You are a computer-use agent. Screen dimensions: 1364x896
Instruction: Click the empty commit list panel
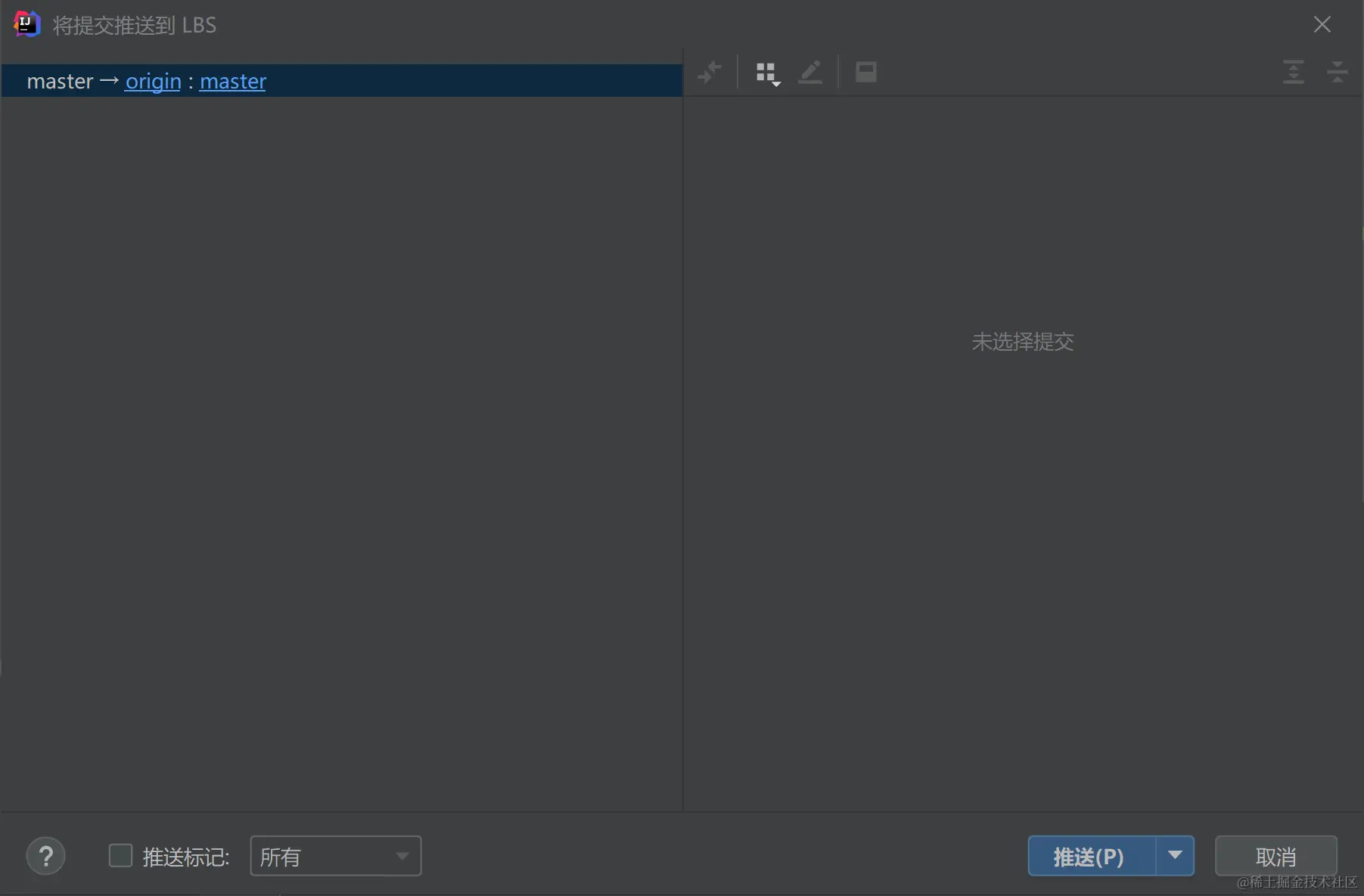pyautogui.click(x=340, y=454)
